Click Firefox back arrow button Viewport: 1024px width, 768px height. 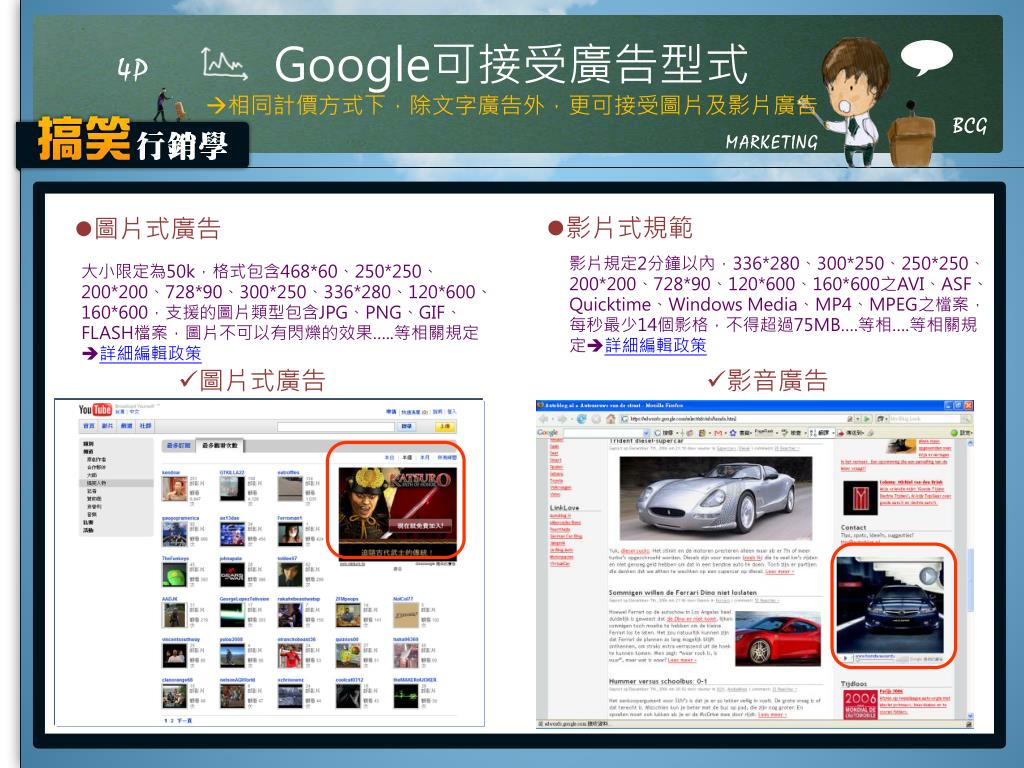point(545,419)
